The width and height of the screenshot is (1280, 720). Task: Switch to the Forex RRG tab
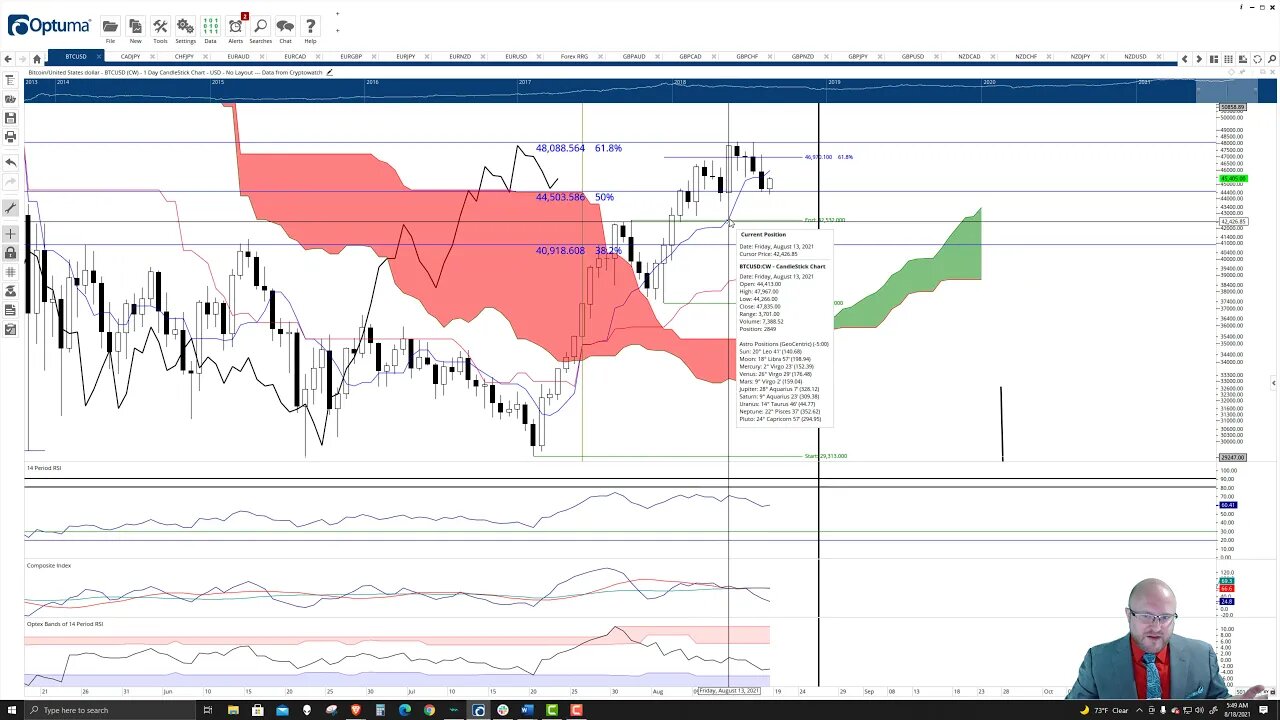point(575,57)
